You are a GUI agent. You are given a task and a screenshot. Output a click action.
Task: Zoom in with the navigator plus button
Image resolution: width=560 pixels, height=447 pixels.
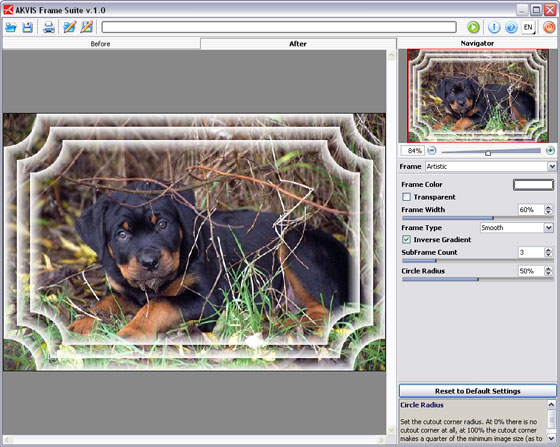550,150
